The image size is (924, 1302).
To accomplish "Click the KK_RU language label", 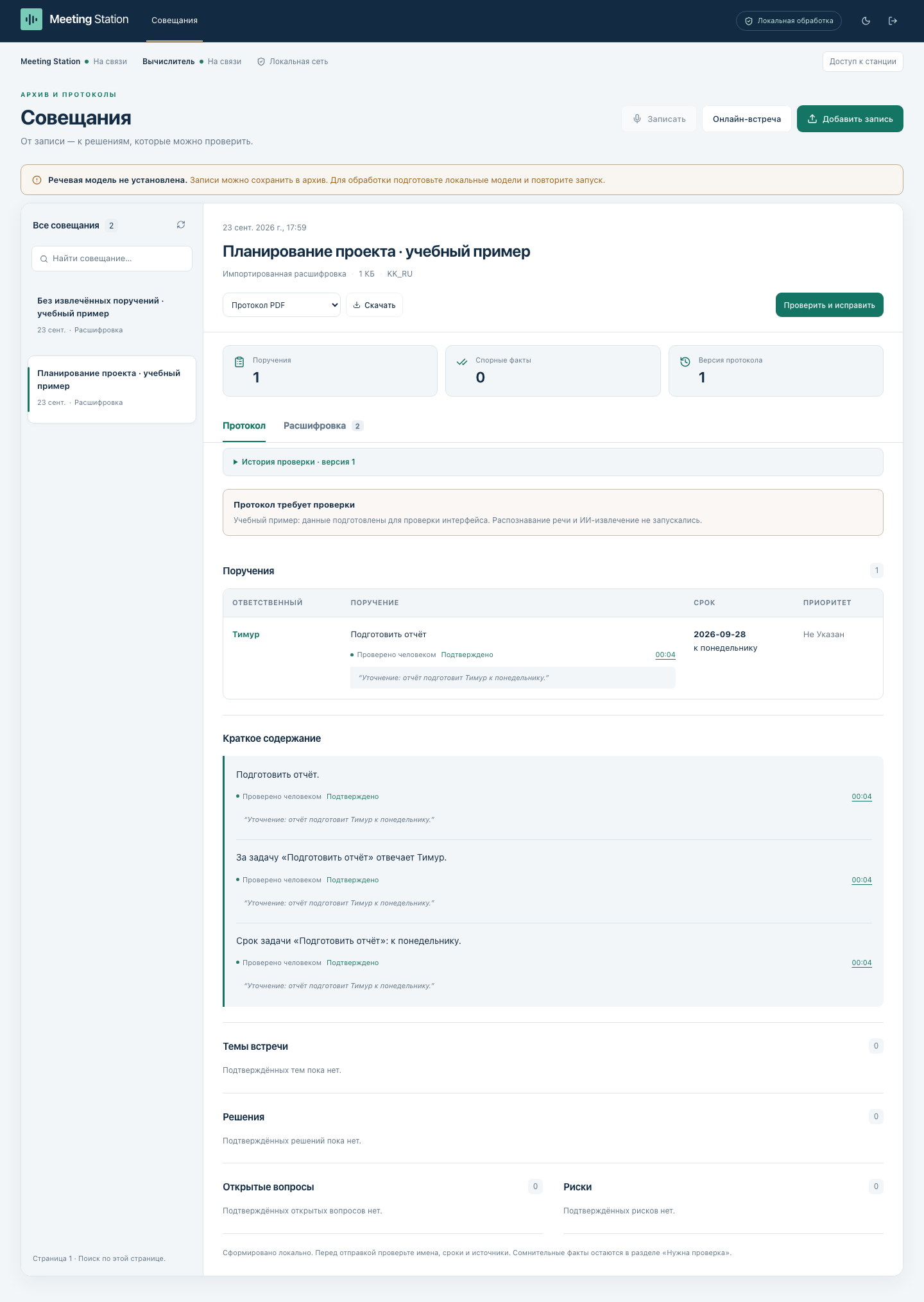I will coord(400,274).
